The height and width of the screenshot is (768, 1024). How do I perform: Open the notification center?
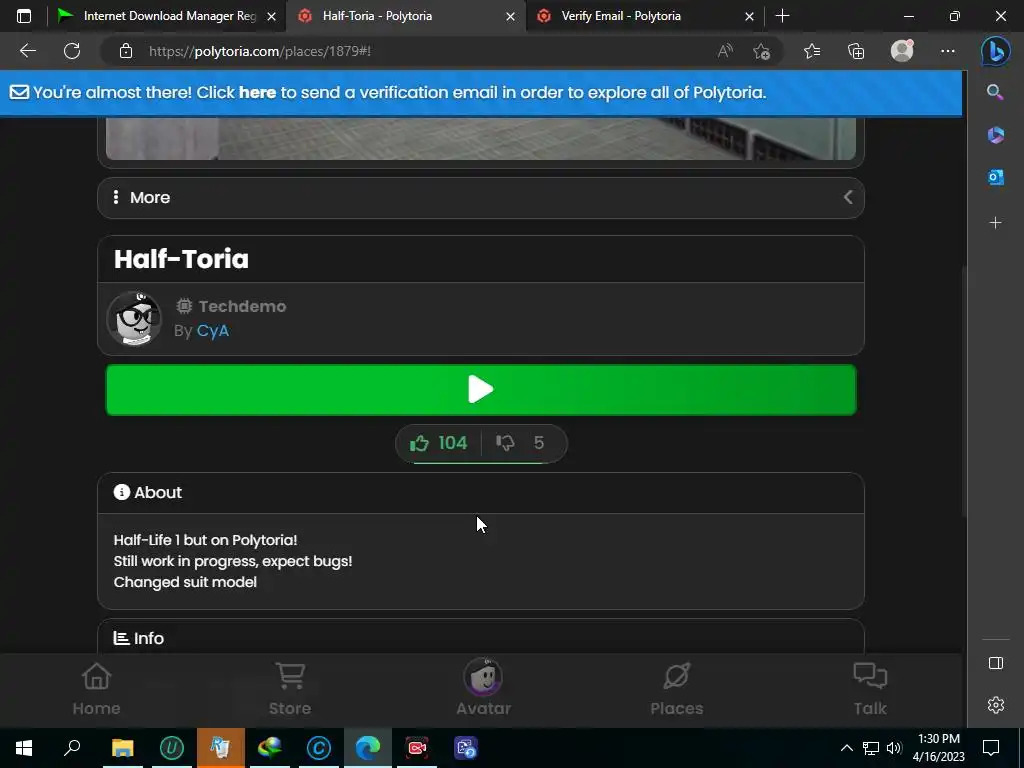point(991,748)
